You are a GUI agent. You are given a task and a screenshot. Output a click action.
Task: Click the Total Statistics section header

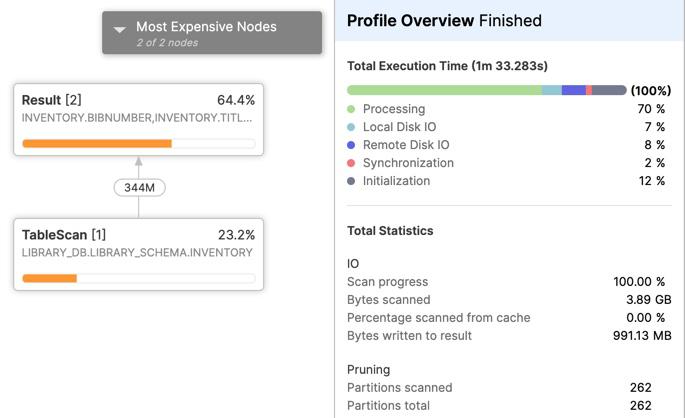390,231
